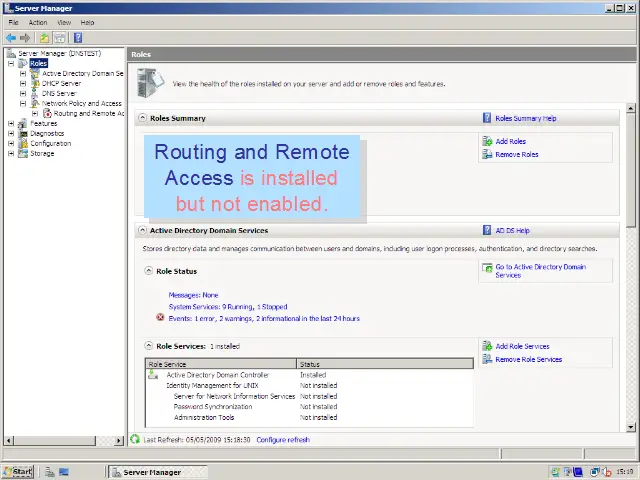Click the Server Manager taskbar button

158,472
